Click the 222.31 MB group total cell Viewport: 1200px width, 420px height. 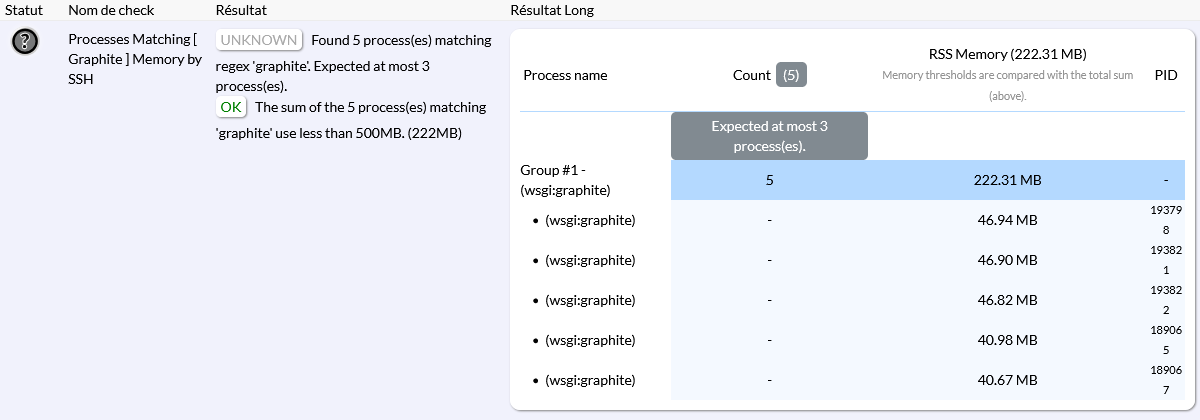(x=1008, y=180)
